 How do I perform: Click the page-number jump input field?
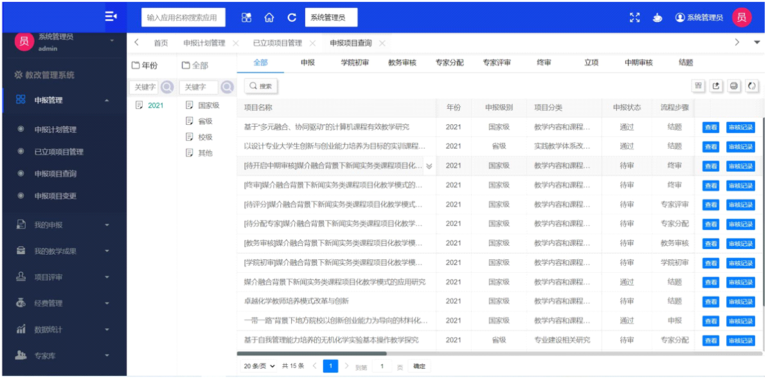383,366
